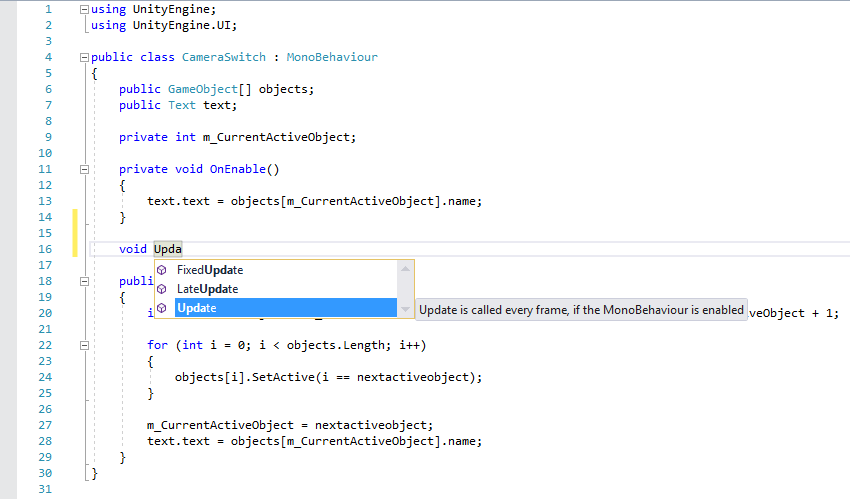Click SetActive call on line 24

283,377
